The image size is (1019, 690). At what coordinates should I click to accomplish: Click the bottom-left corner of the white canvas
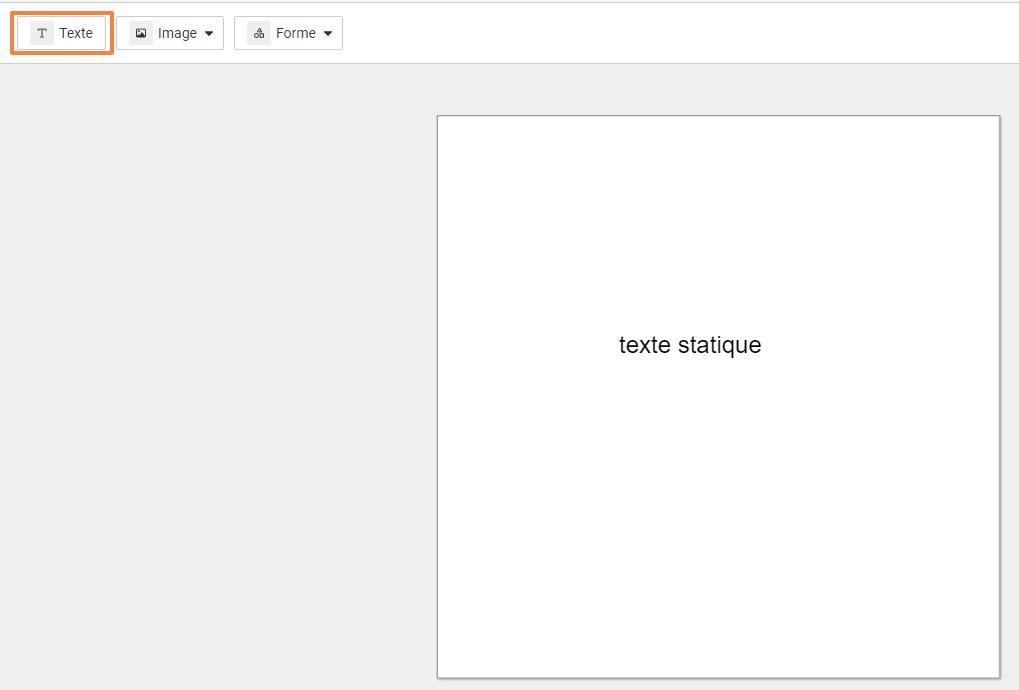(x=440, y=674)
